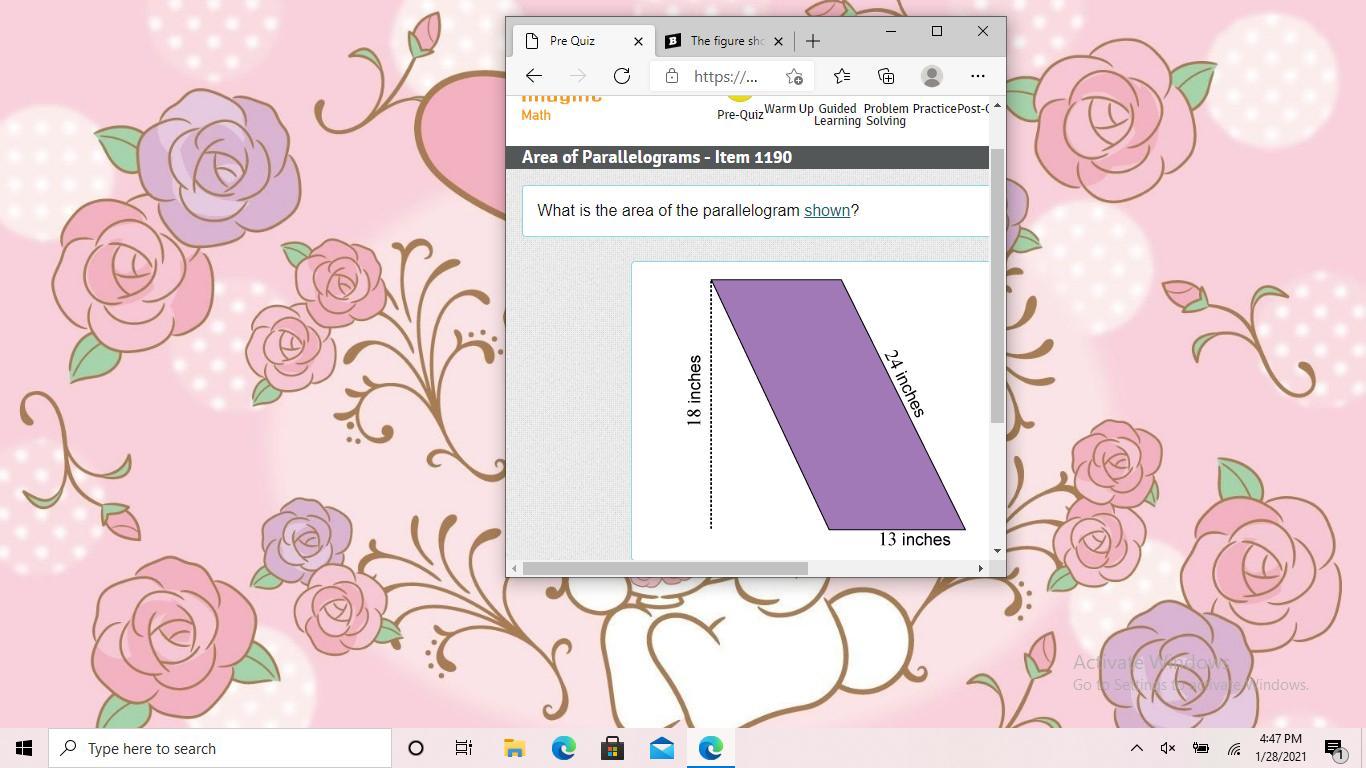Close the Pre Quiz tab

(638, 41)
